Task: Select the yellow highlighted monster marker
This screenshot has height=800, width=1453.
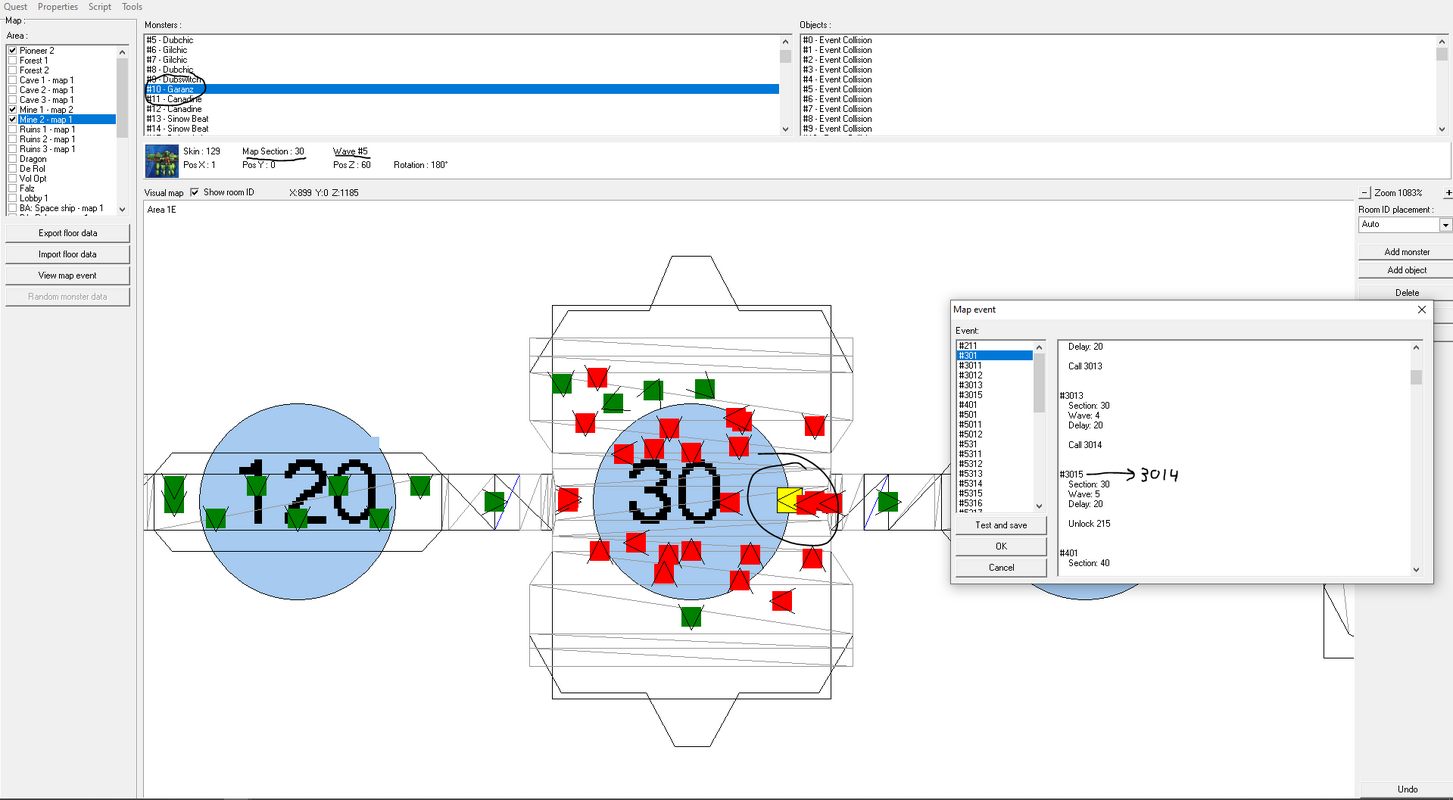Action: click(789, 500)
